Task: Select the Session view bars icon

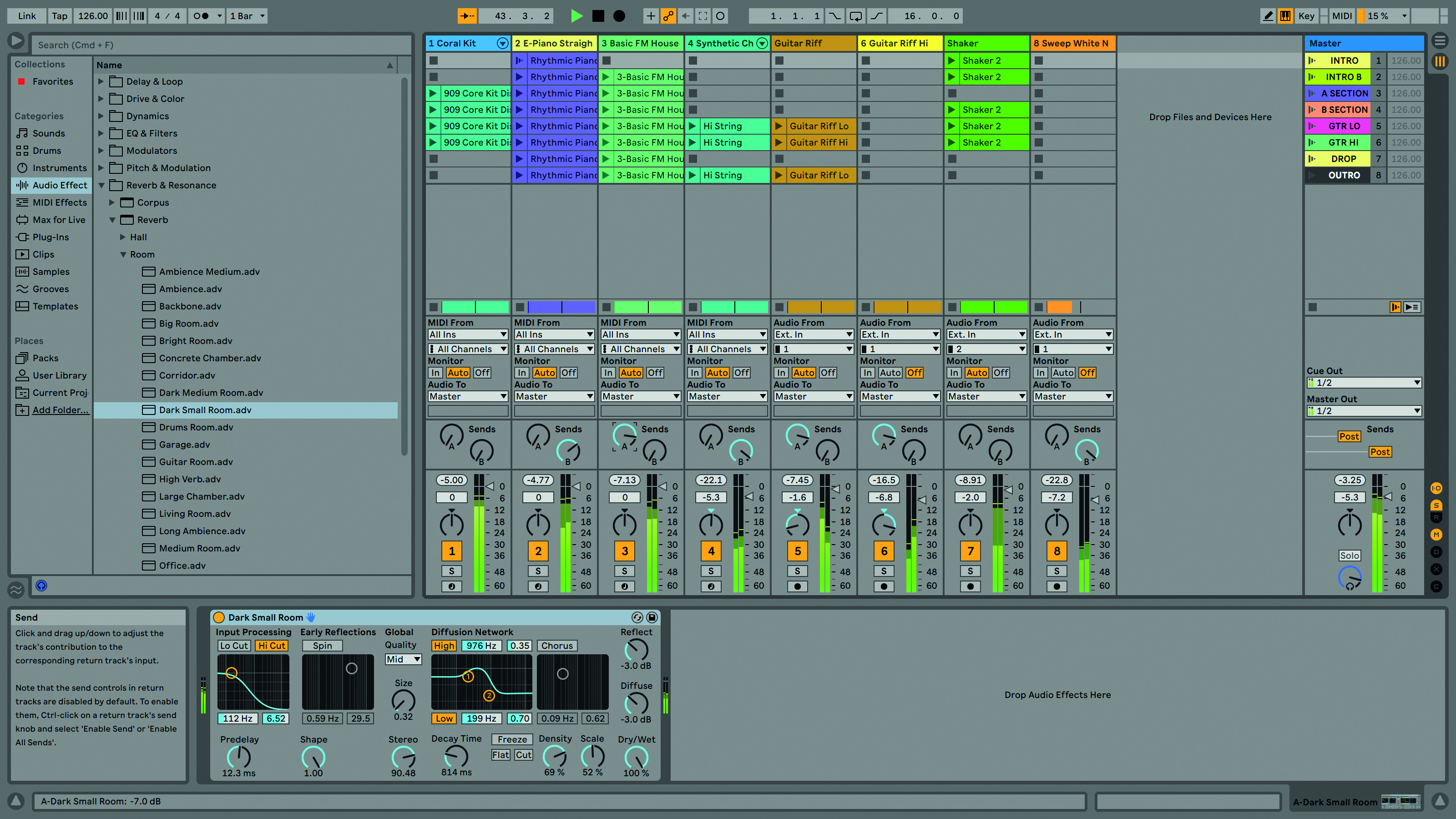Action: coord(1440,61)
